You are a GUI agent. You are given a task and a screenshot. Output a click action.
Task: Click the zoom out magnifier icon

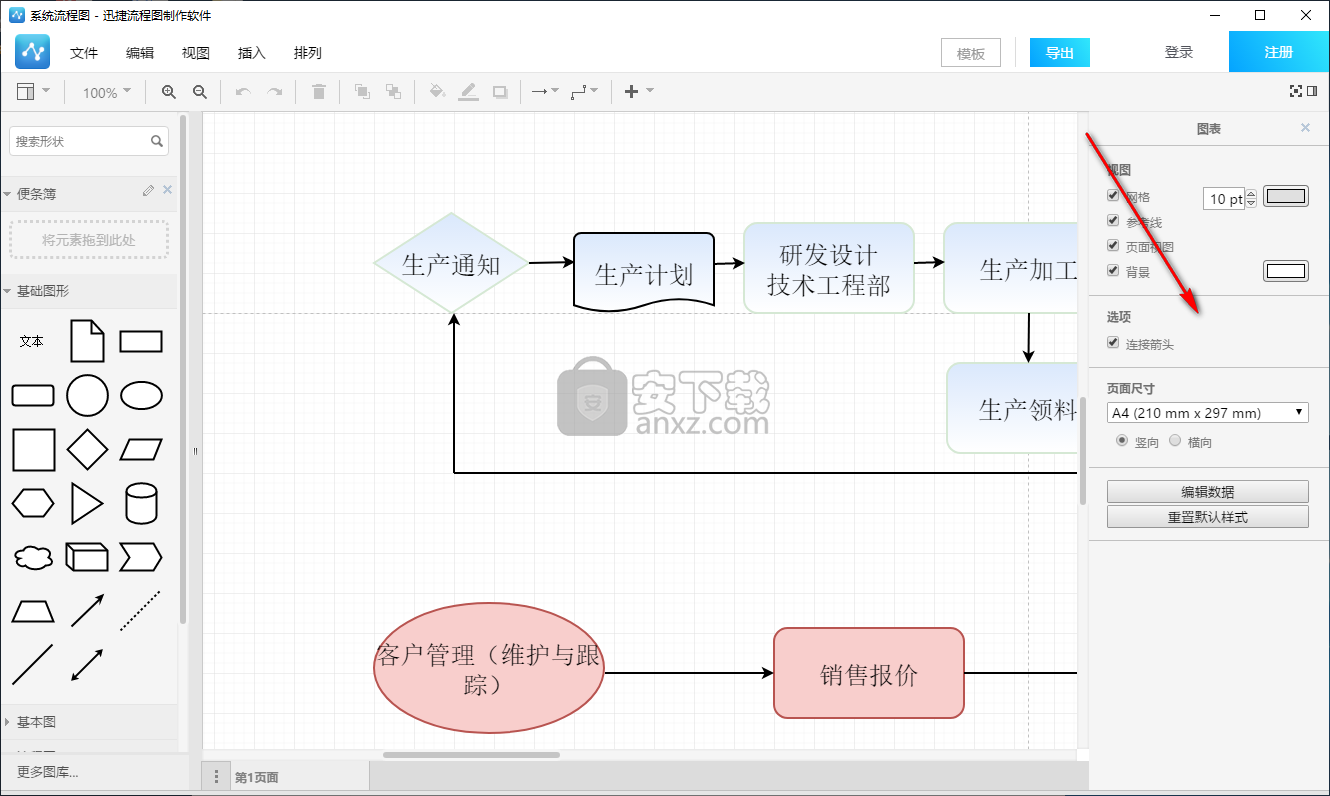(200, 92)
